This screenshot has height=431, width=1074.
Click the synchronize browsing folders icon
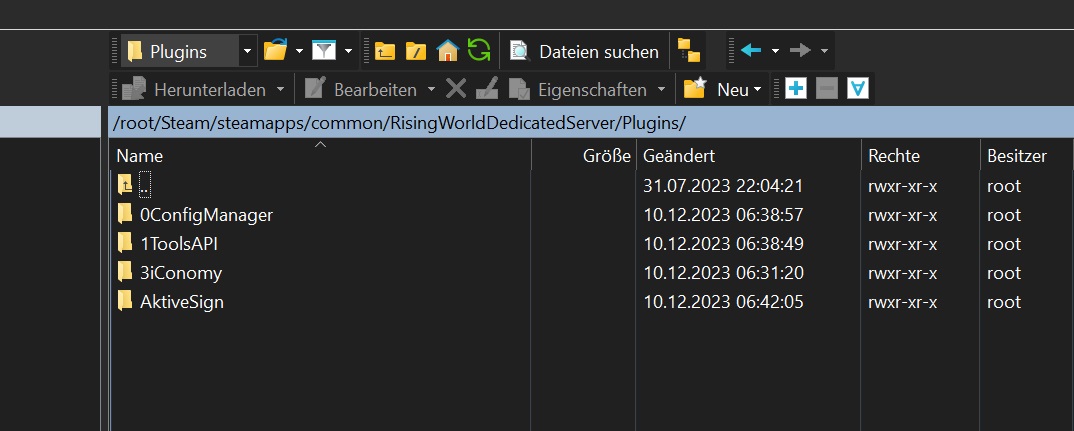689,51
